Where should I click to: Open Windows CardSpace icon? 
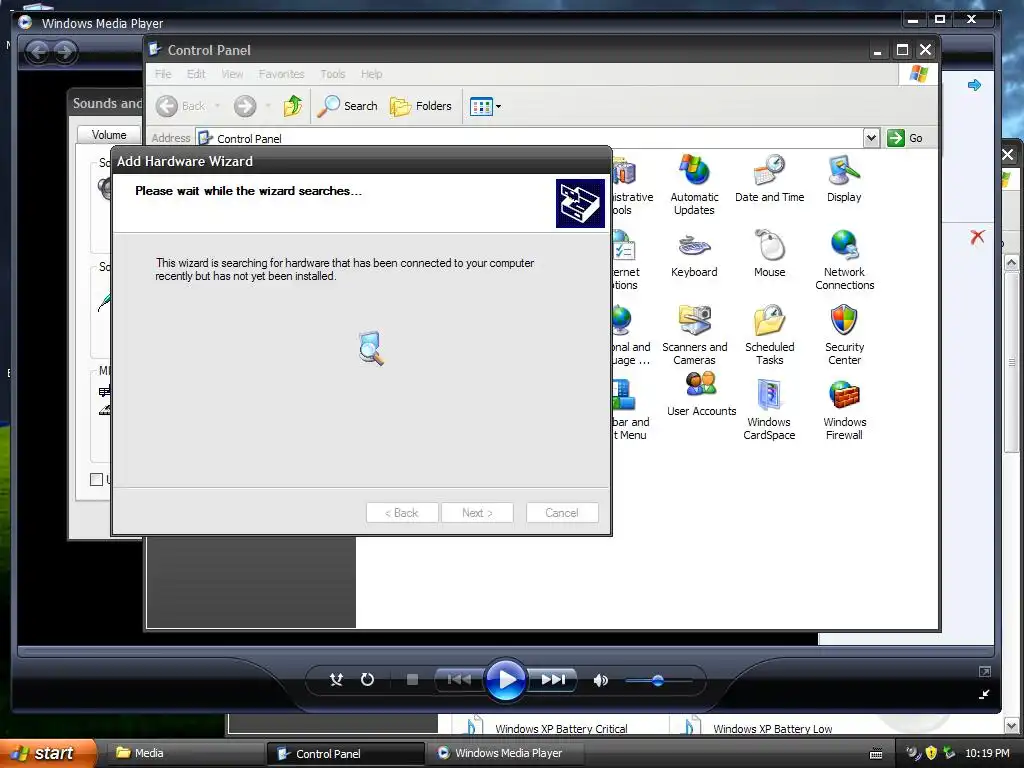click(769, 410)
